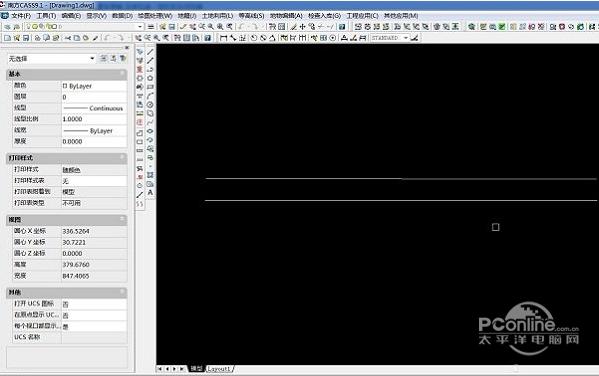Collapse the 基本 properties section

122,73
